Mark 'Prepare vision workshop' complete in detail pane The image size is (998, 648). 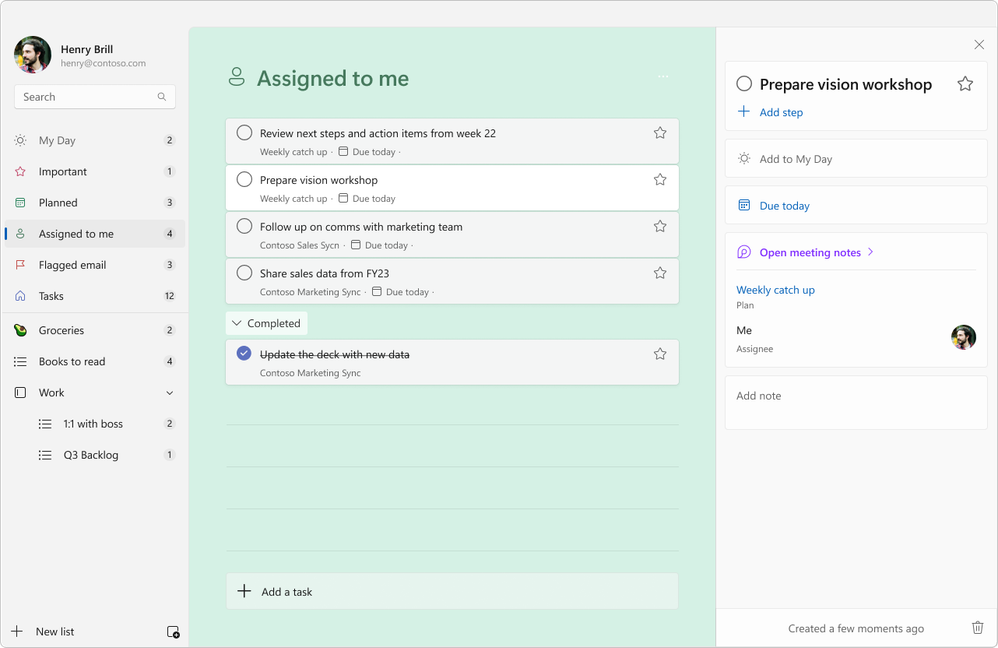pyautogui.click(x=744, y=84)
